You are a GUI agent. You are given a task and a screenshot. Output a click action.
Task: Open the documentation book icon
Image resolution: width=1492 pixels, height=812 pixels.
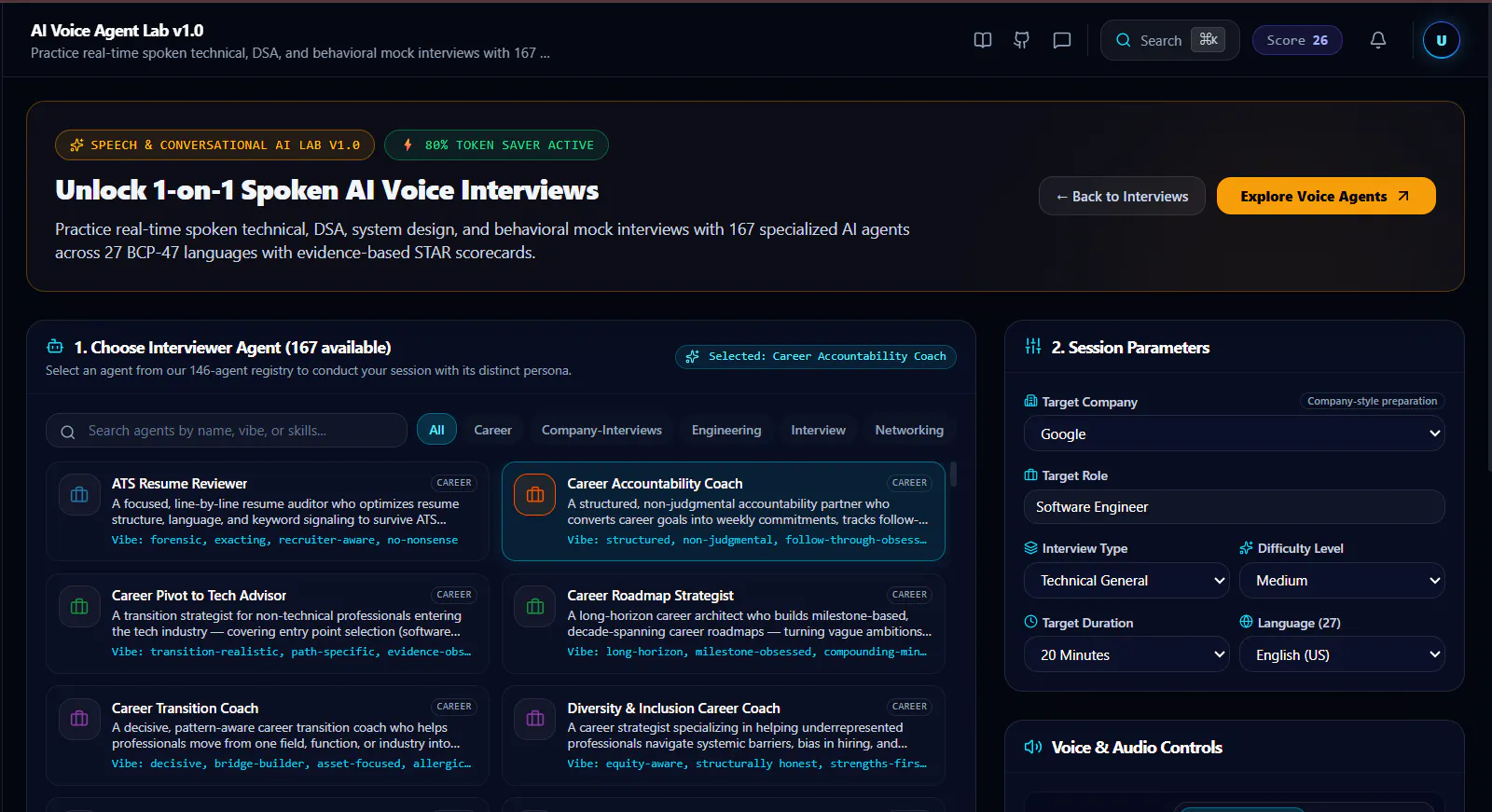983,40
